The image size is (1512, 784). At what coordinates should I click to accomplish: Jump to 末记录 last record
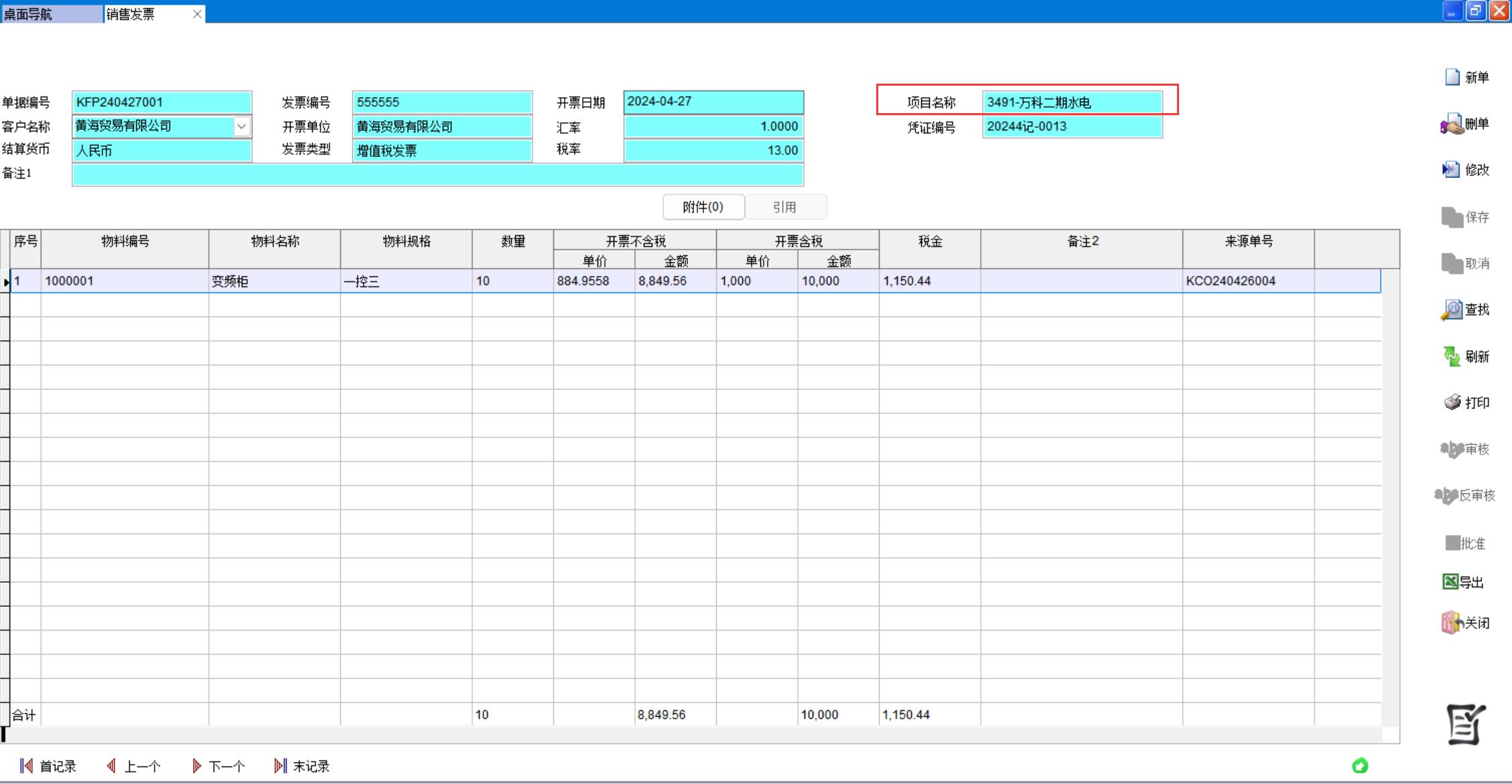[302, 766]
